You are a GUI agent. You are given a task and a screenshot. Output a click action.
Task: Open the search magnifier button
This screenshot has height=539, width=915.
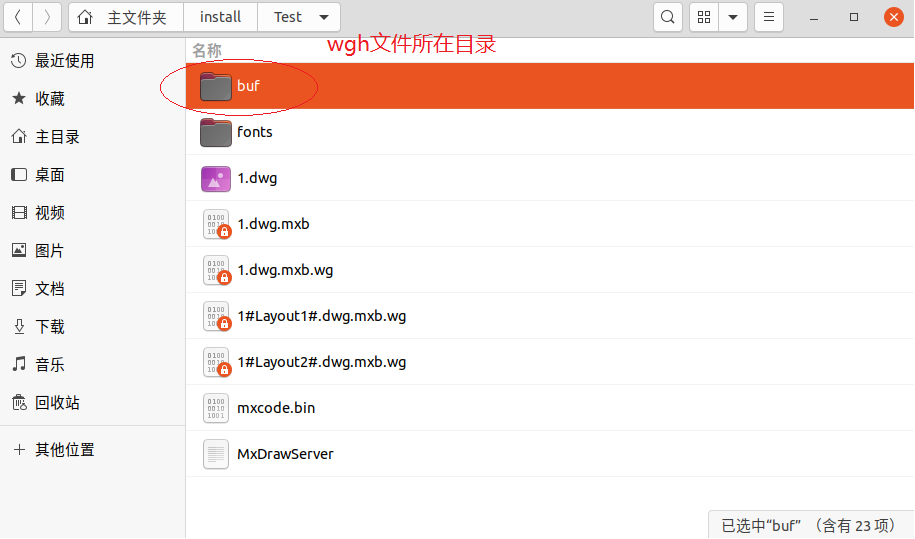pos(668,18)
